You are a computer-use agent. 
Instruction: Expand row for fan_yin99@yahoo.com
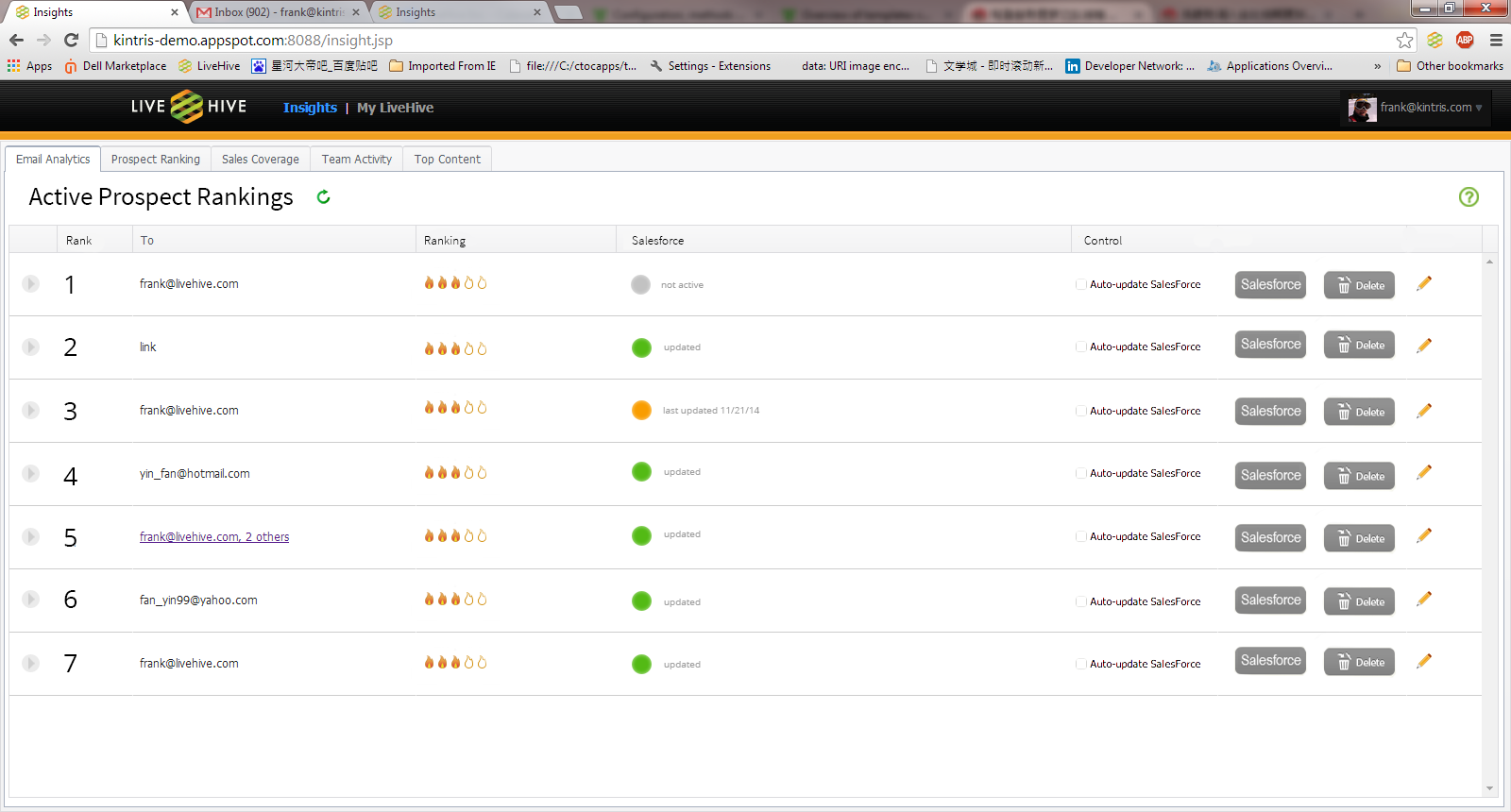tap(31, 599)
